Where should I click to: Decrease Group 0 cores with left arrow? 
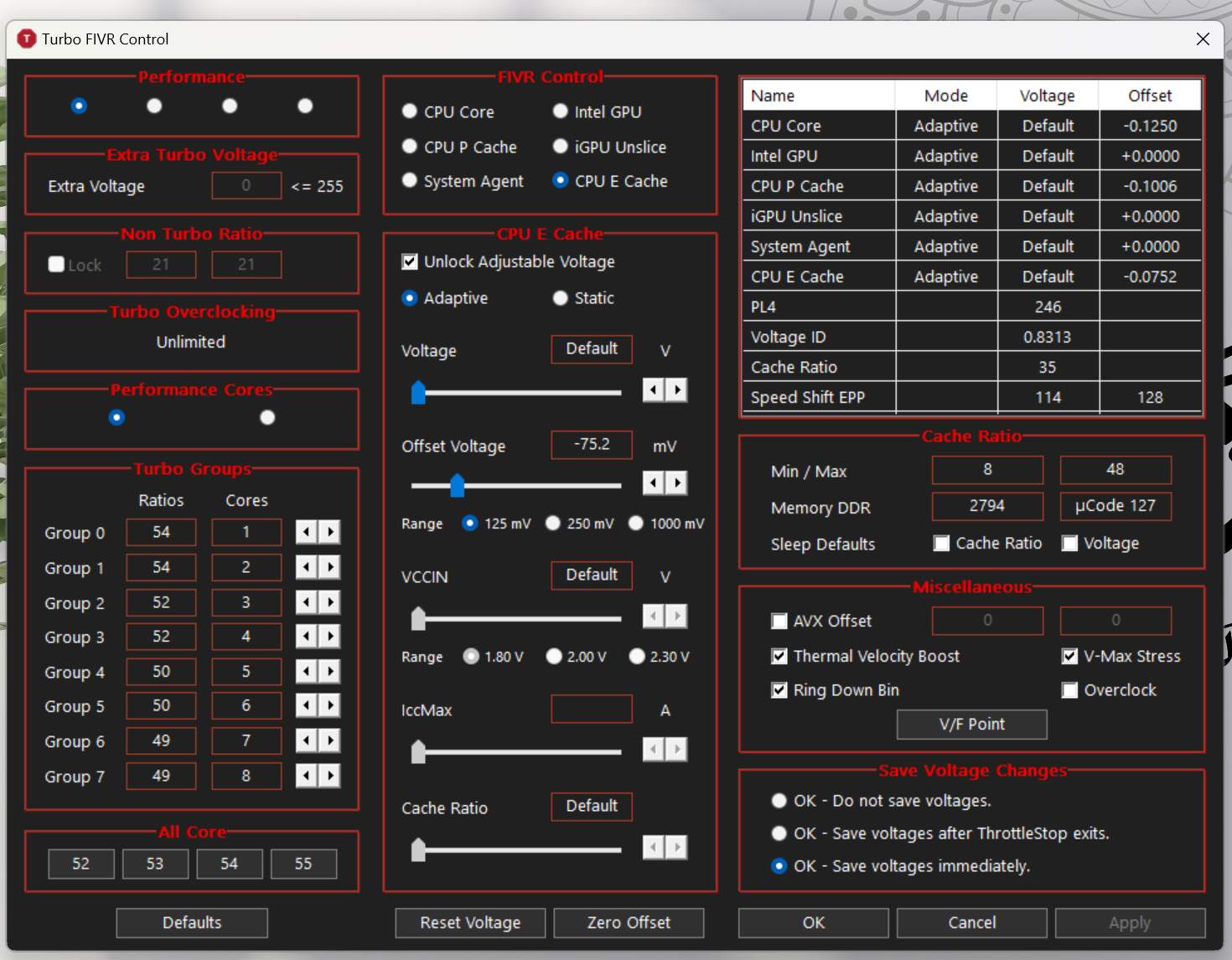point(307,532)
